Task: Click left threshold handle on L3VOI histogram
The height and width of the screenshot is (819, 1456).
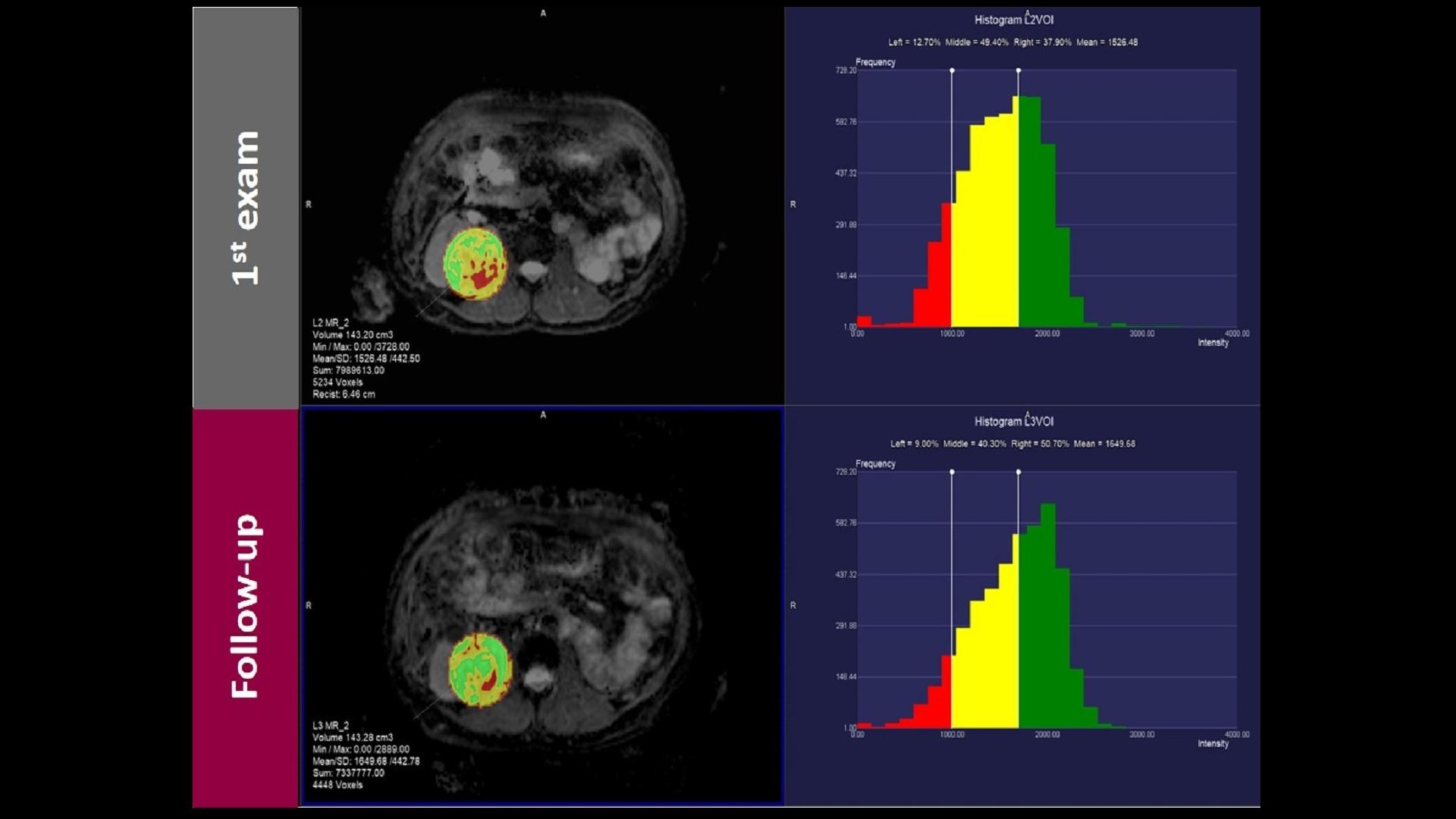Action: (x=952, y=472)
